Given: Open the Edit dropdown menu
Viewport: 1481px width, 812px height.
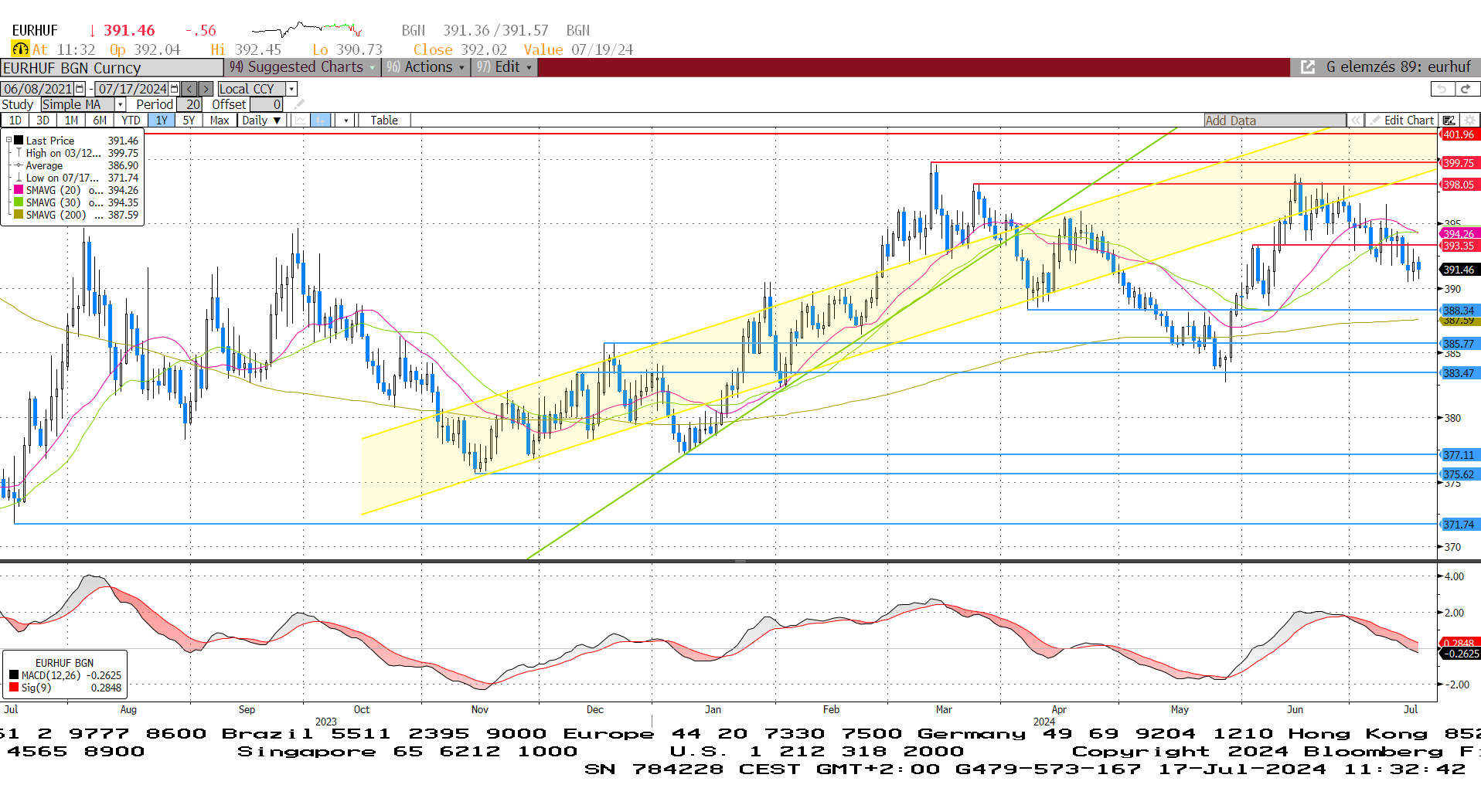Looking at the screenshot, I should click(x=505, y=67).
